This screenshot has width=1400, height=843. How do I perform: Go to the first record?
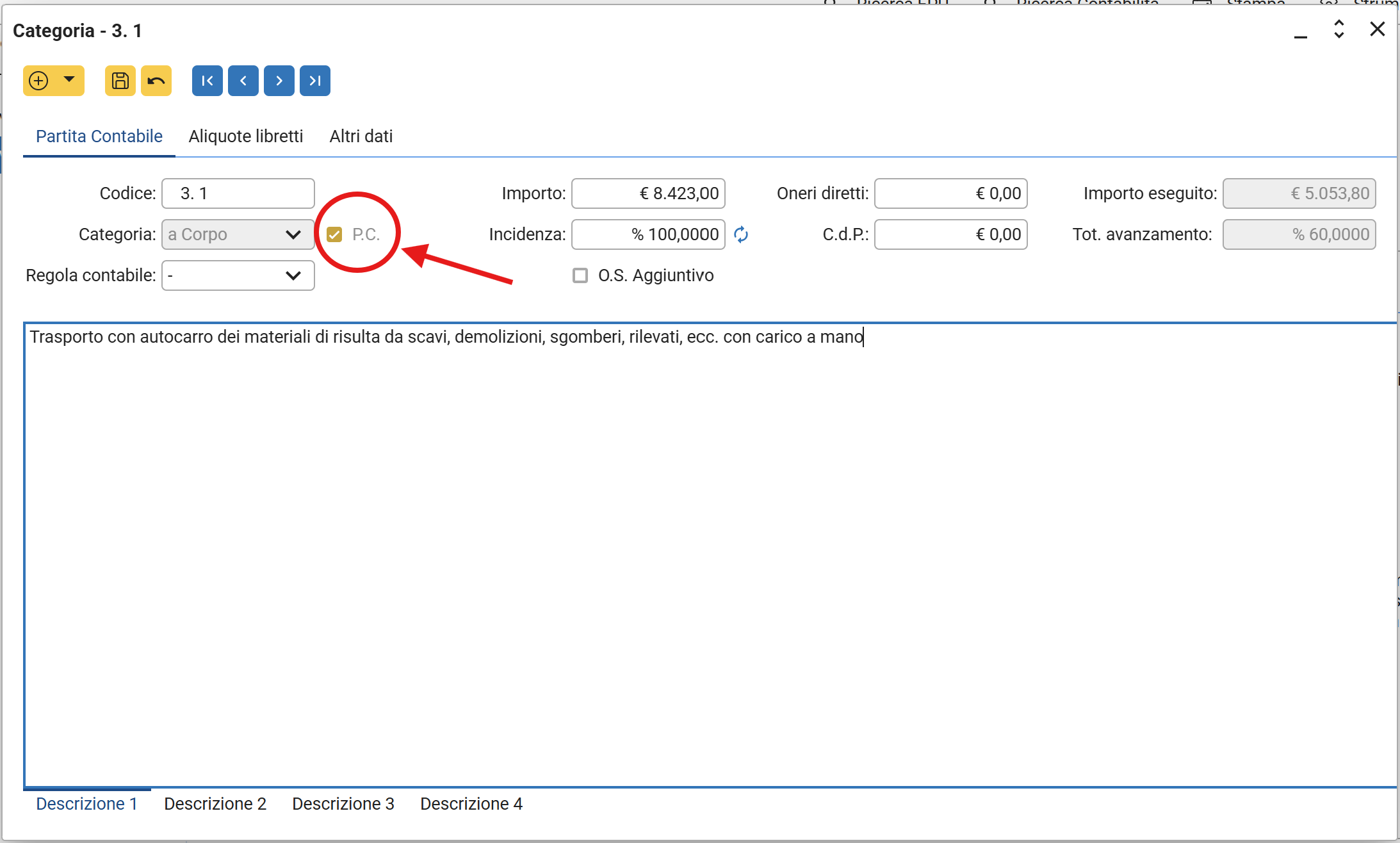pyautogui.click(x=208, y=81)
